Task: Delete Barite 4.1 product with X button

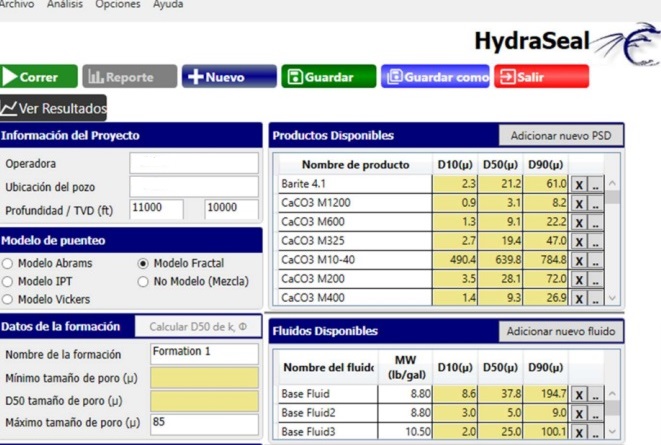Action: [x=579, y=185]
